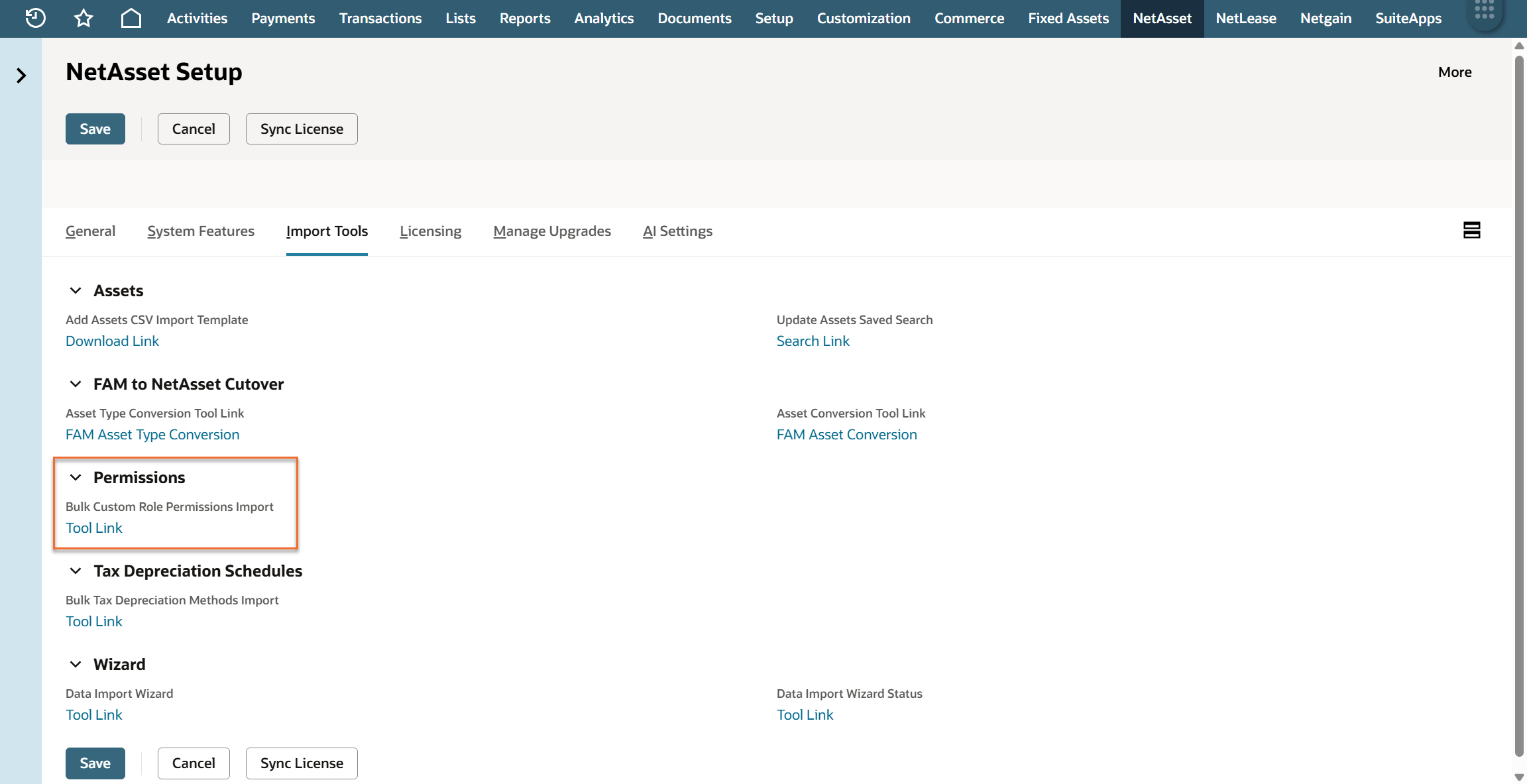Open Bulk Custom Role Permissions Tool Link
Image resolution: width=1527 pixels, height=784 pixels.
pos(94,528)
